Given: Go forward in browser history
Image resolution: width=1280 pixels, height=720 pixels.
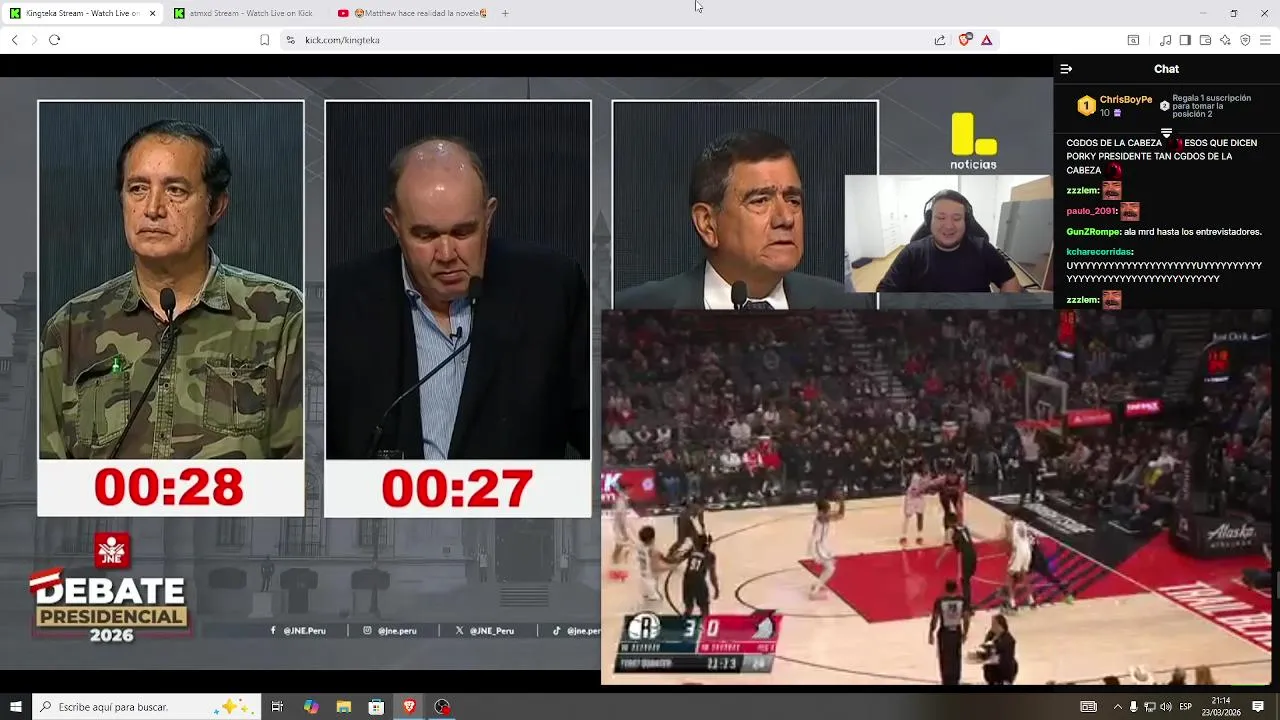Looking at the screenshot, I should tap(34, 40).
